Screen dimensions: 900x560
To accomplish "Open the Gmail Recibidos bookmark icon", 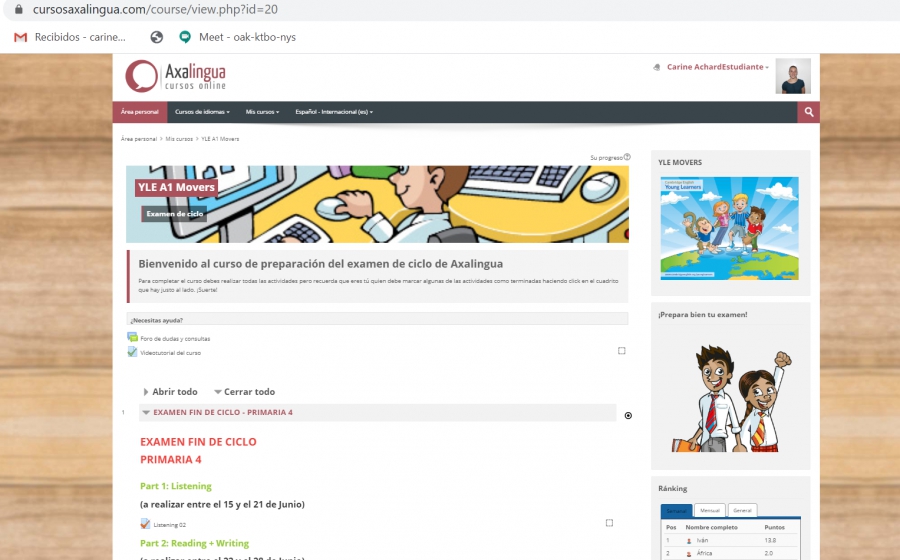I will (x=21, y=37).
